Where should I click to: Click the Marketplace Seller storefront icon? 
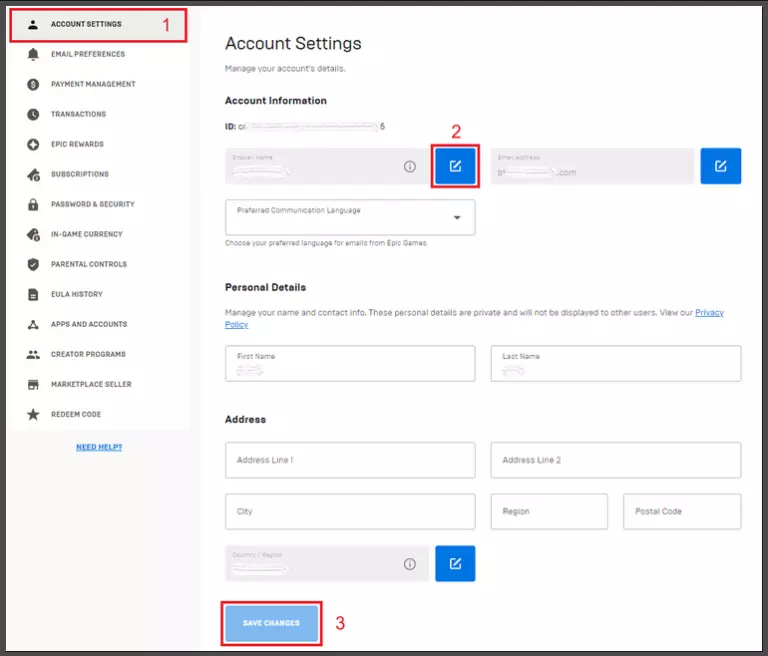(33, 385)
